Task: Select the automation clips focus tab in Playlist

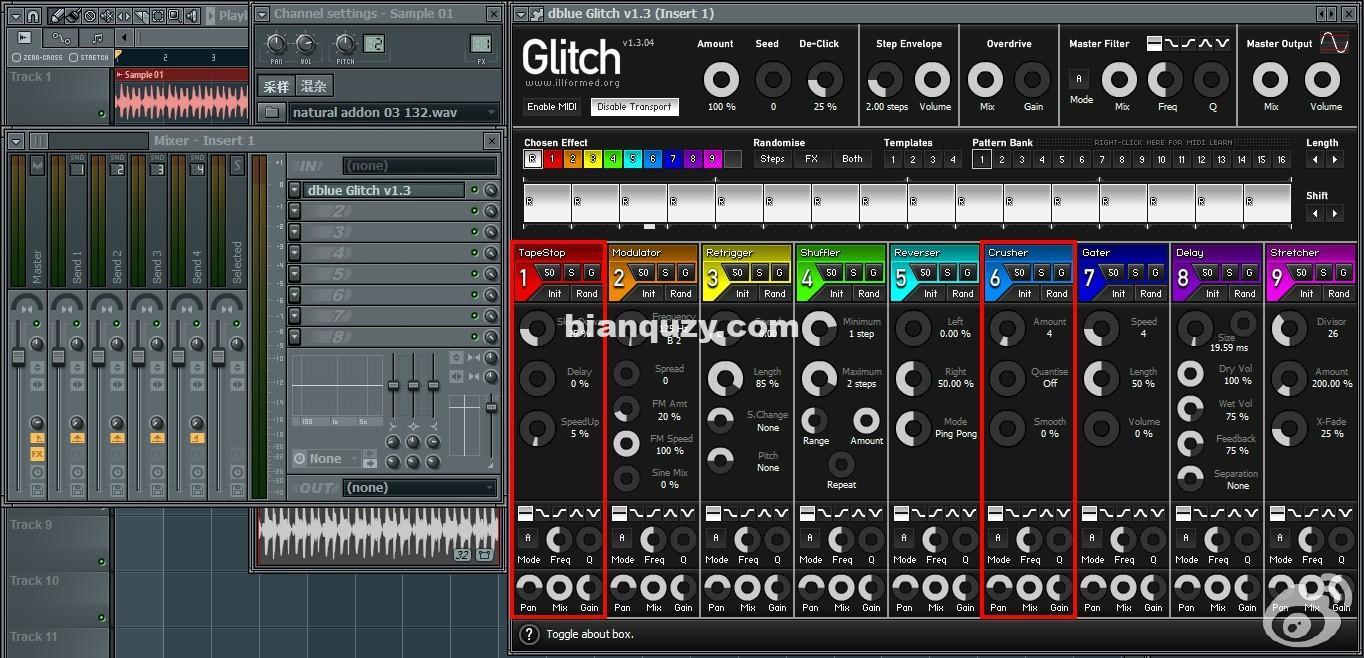Action: click(x=61, y=38)
